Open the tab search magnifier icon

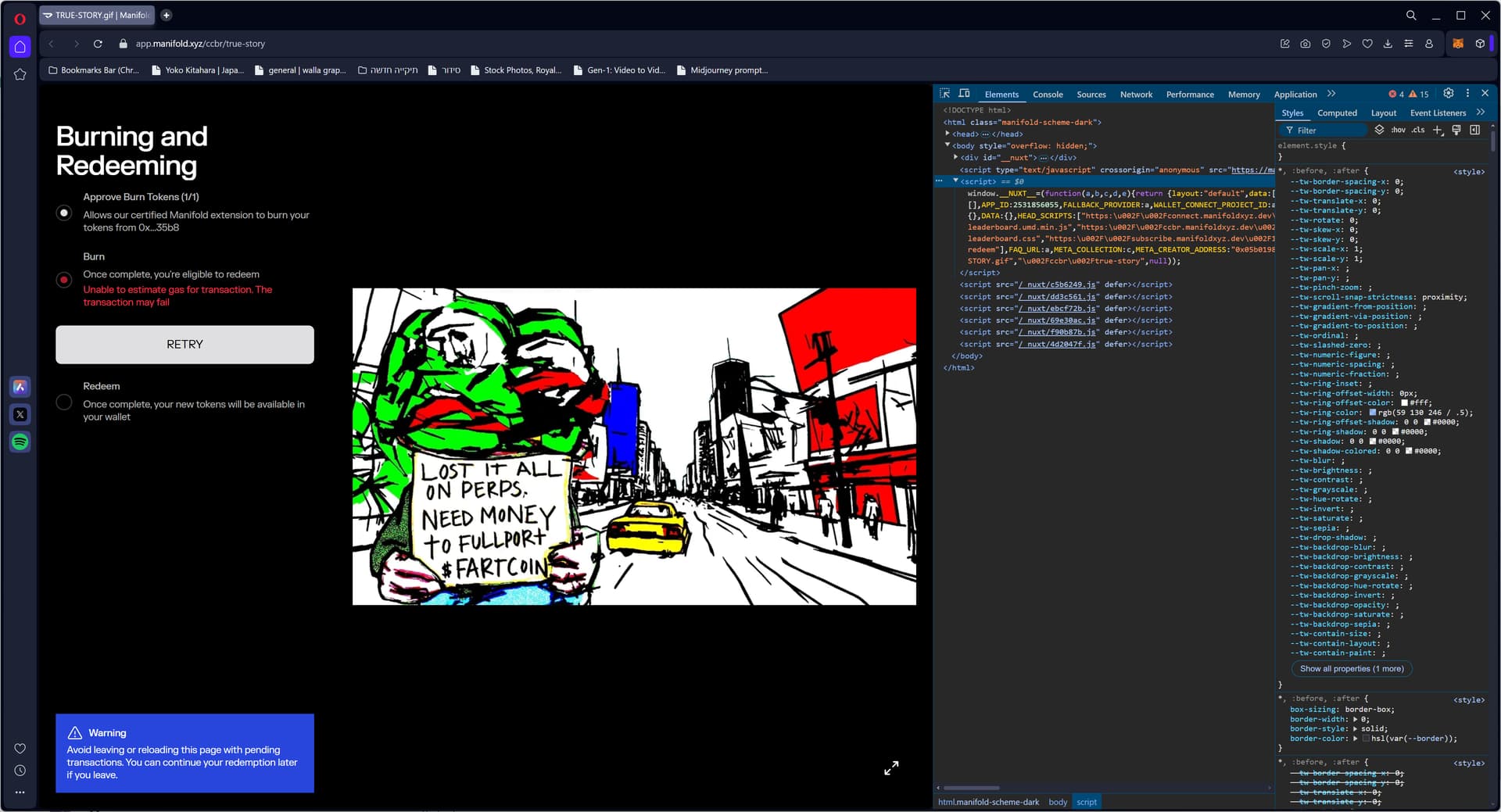[1411, 15]
